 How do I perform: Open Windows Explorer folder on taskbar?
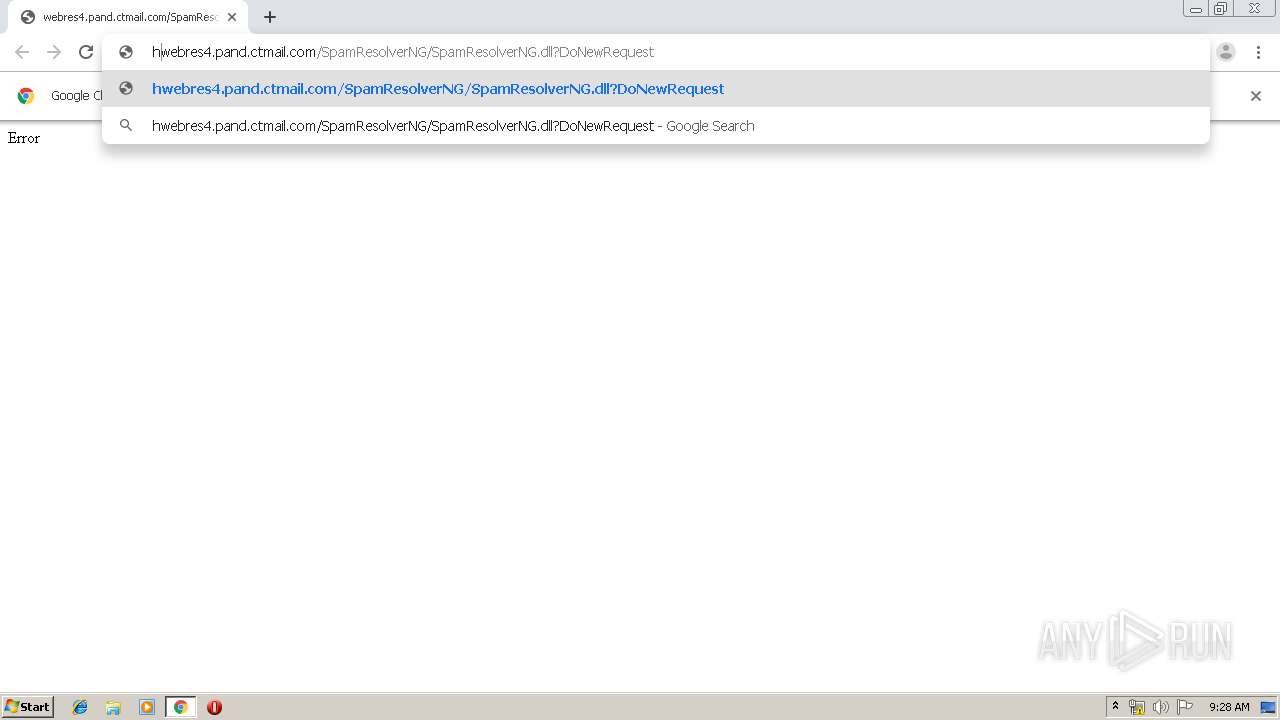[113, 707]
